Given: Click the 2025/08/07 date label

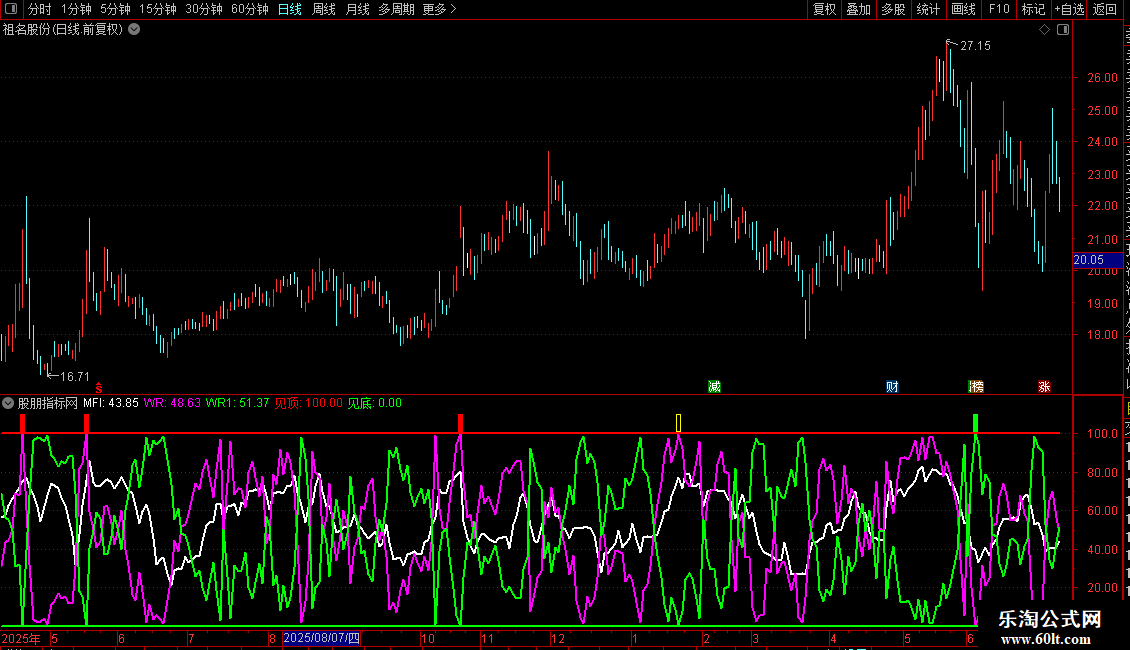Looking at the screenshot, I should point(321,638).
